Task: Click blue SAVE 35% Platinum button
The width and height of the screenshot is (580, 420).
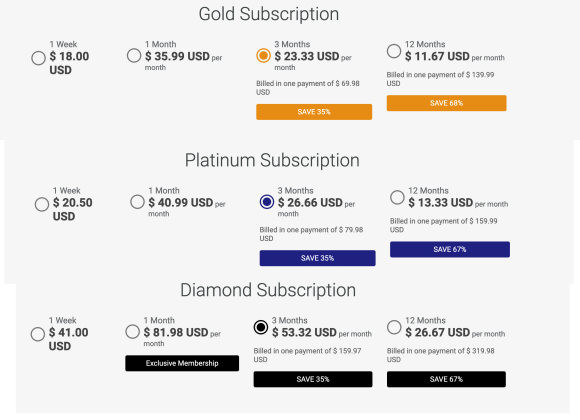Action: click(x=317, y=258)
